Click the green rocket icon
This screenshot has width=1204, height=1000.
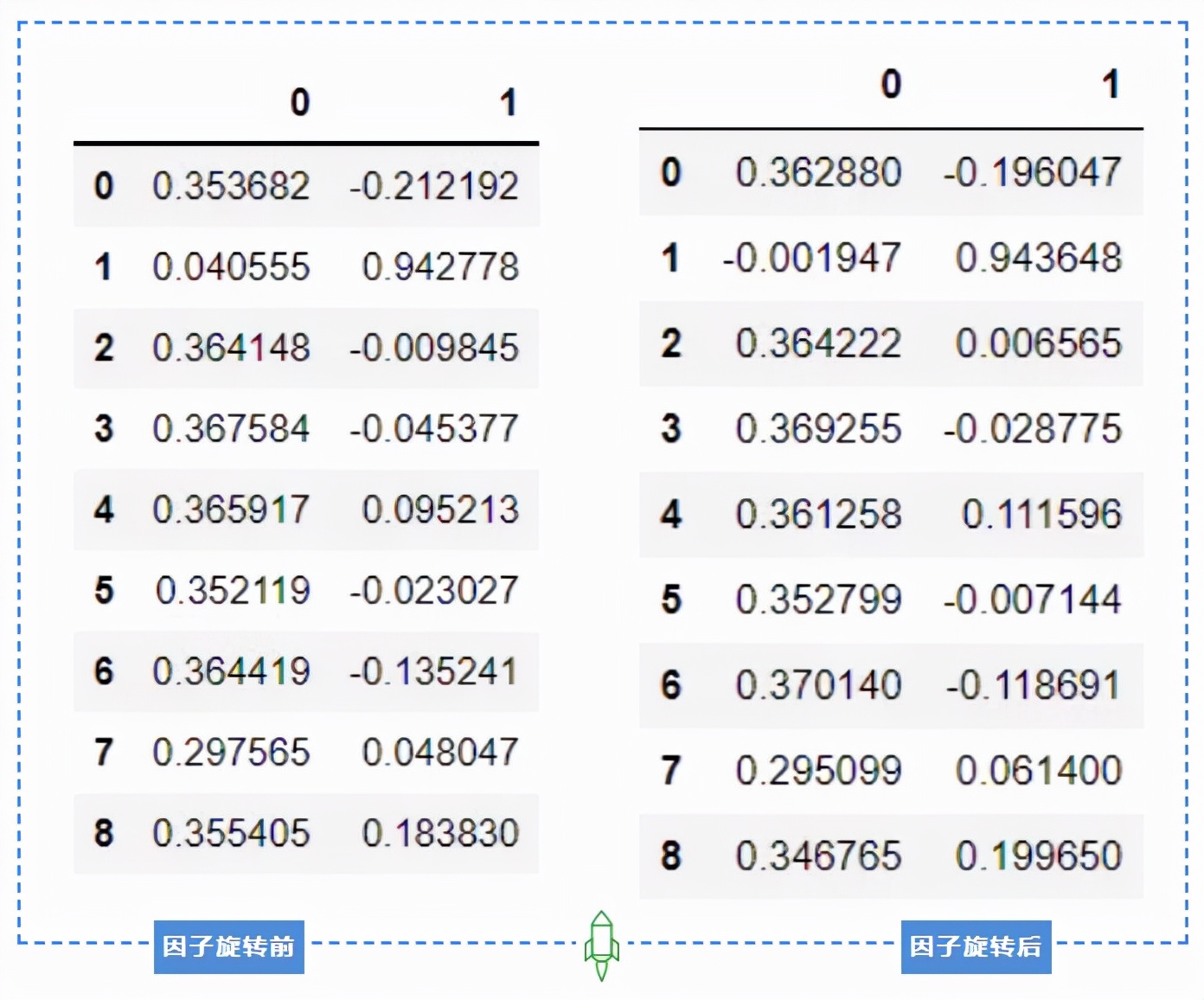point(602,946)
